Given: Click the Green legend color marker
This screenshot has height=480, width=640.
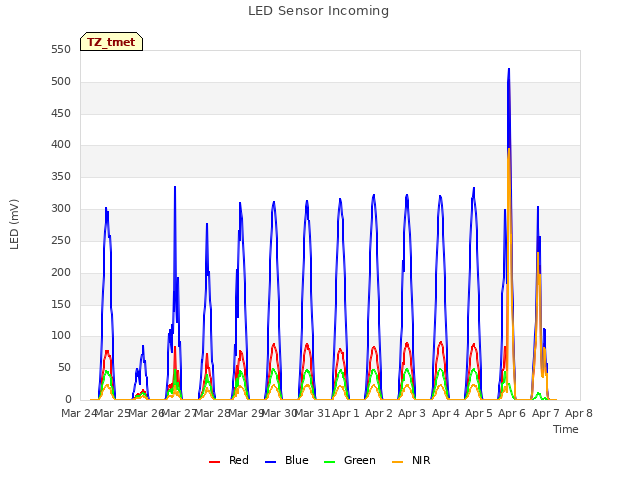Looking at the screenshot, I should pos(329,462).
